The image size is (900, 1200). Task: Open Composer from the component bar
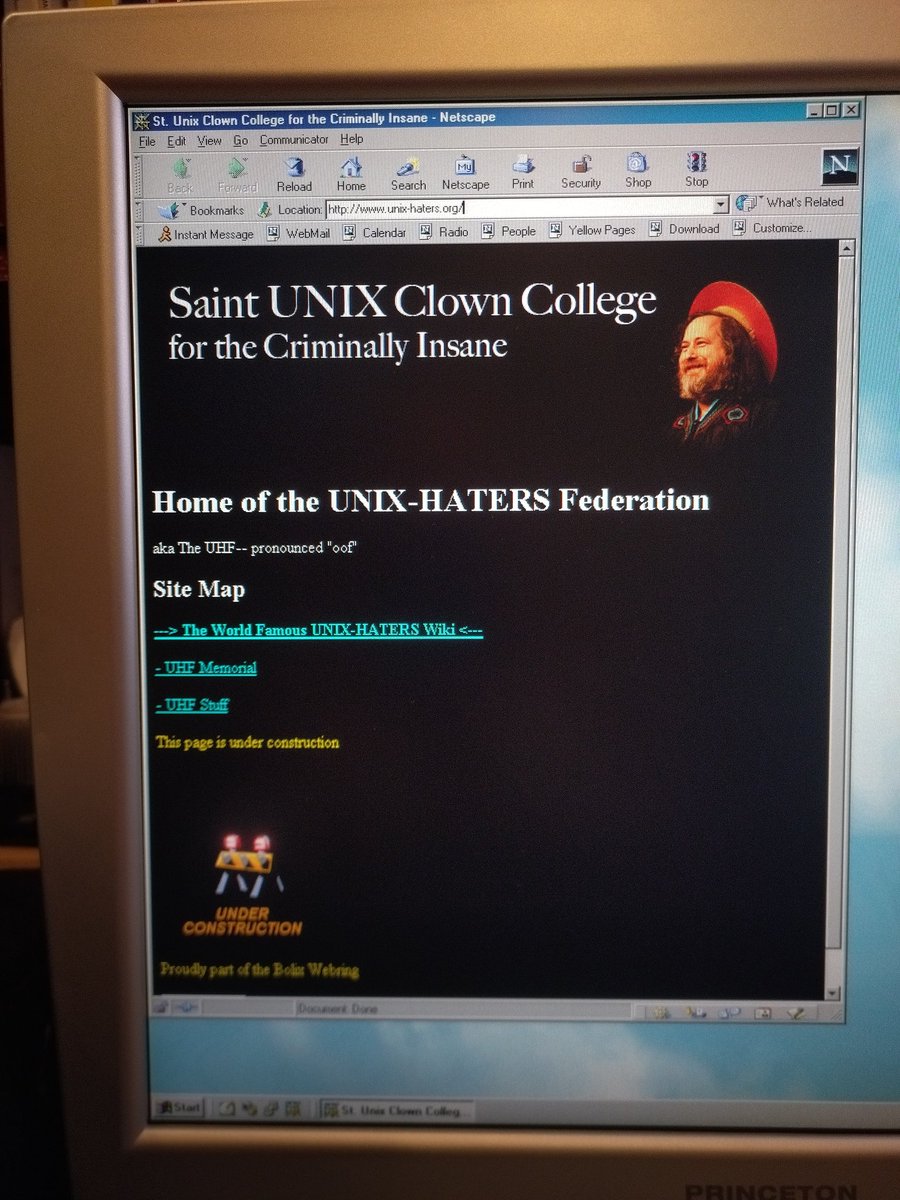pyautogui.click(x=796, y=1013)
